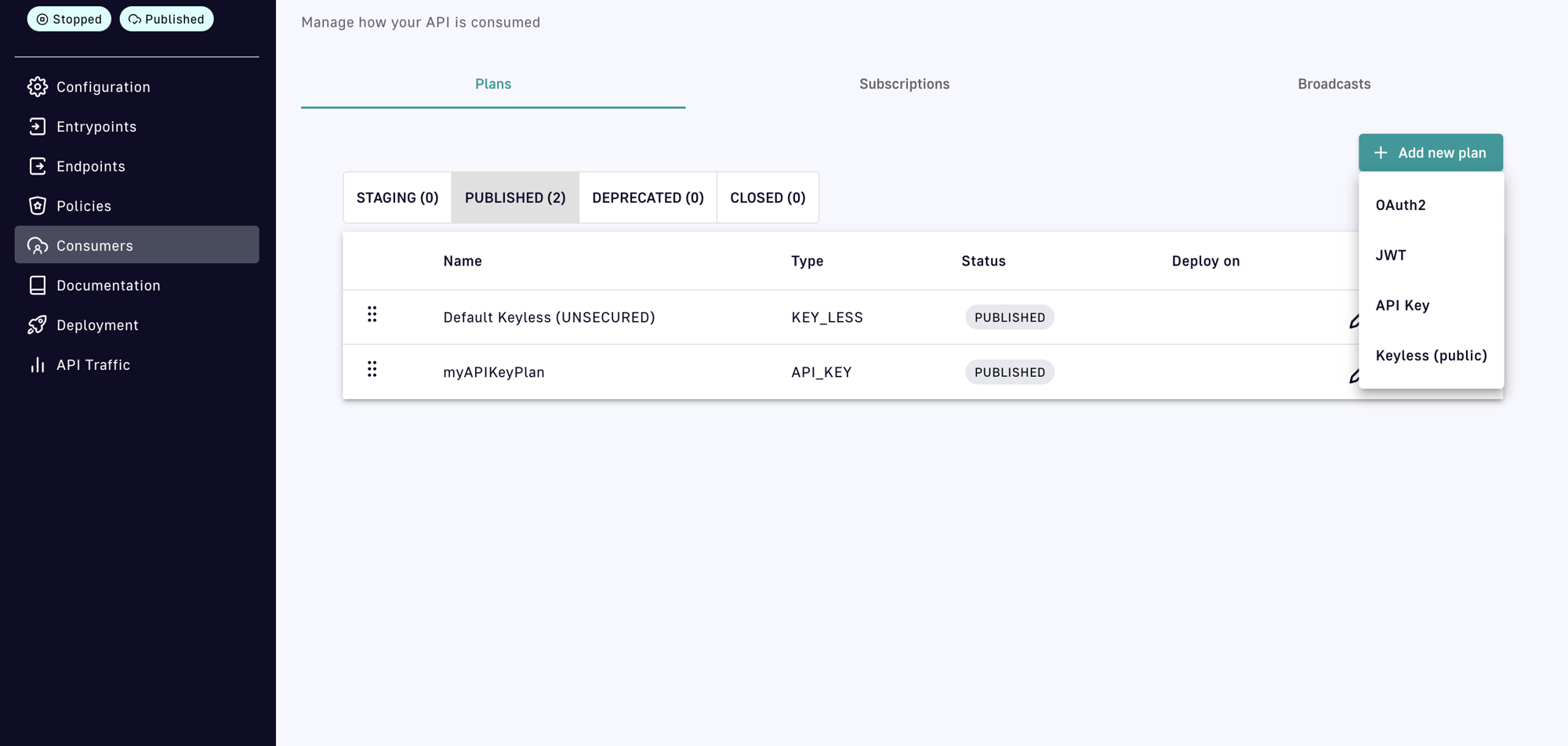Click the Consumers cloud-user icon
Screen dimensions: 1568x746
[37, 245]
